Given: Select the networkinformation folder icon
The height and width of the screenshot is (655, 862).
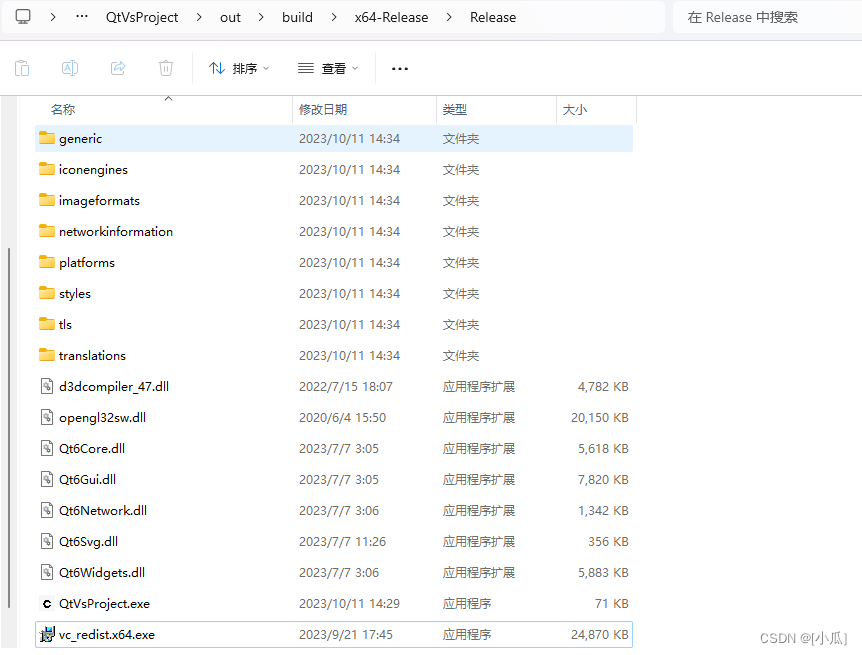Looking at the screenshot, I should tap(47, 231).
